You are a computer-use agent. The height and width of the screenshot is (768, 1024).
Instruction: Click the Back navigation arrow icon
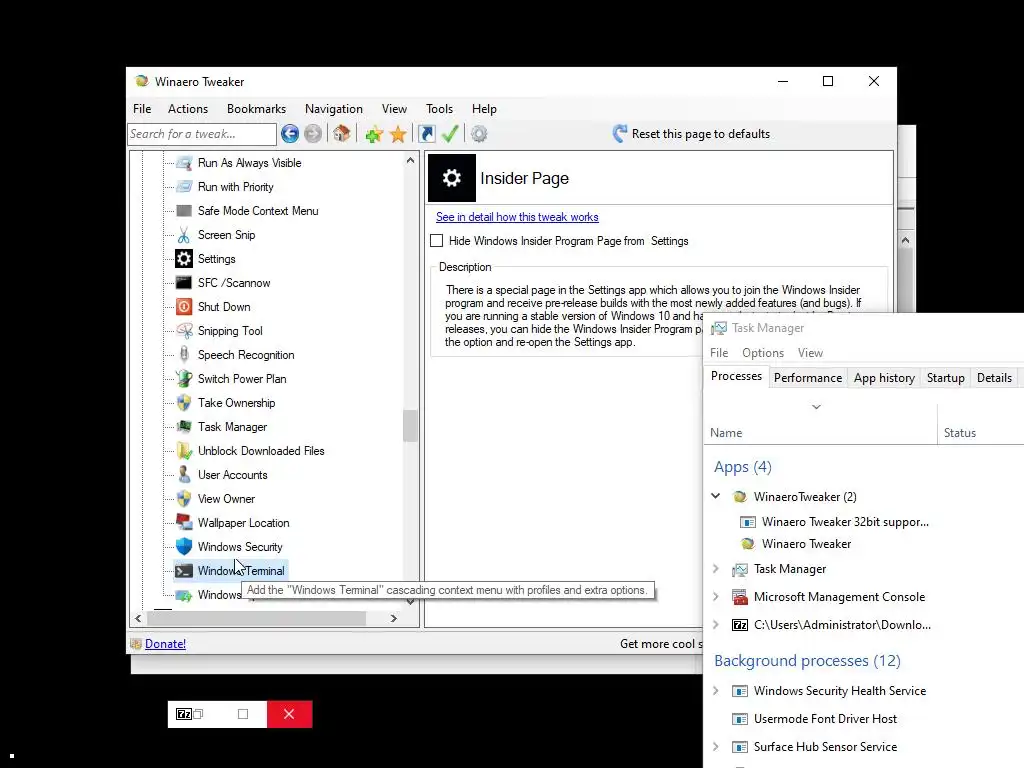pyautogui.click(x=290, y=134)
